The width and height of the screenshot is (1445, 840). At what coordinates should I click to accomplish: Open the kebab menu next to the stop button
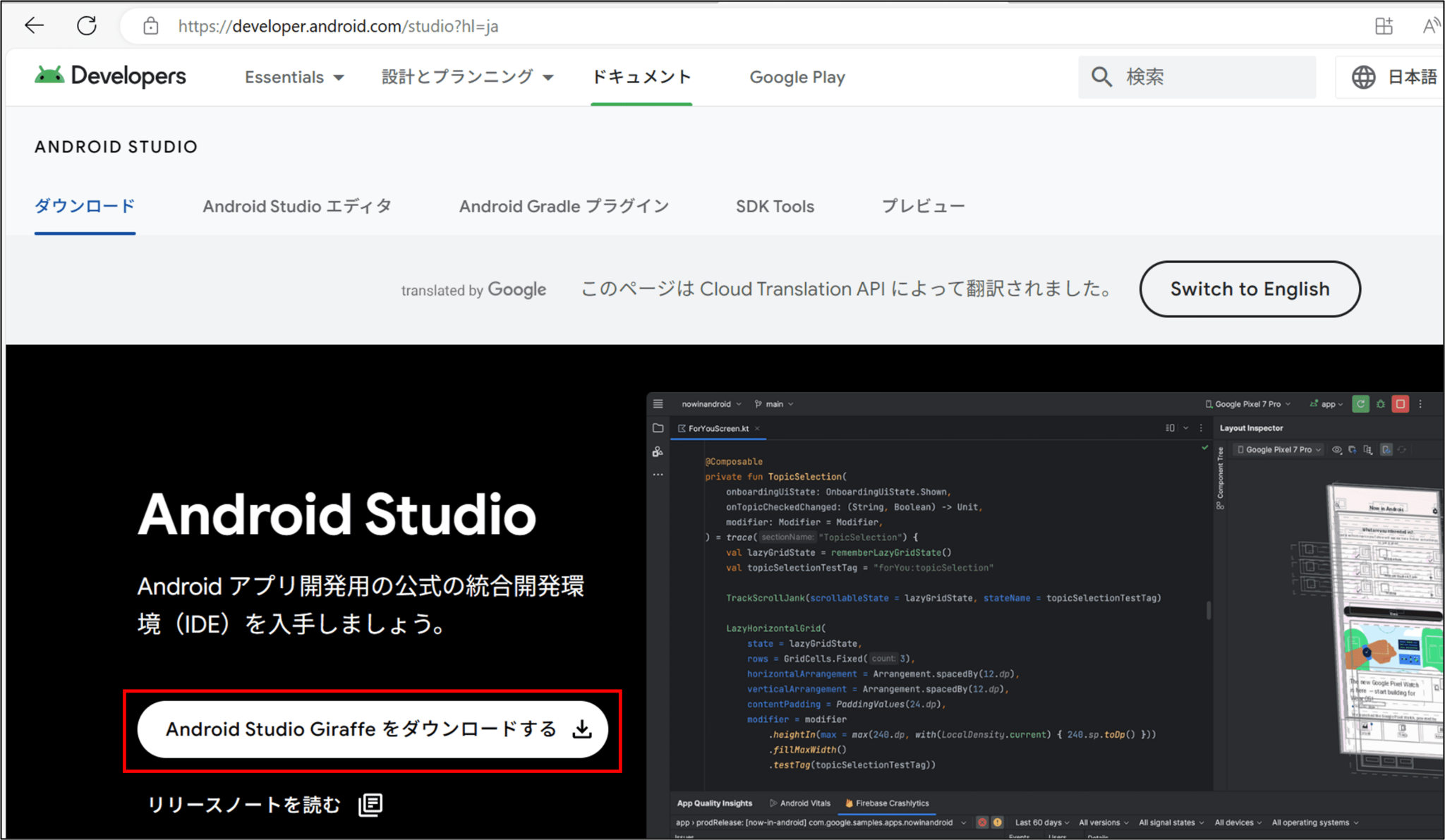click(1420, 404)
